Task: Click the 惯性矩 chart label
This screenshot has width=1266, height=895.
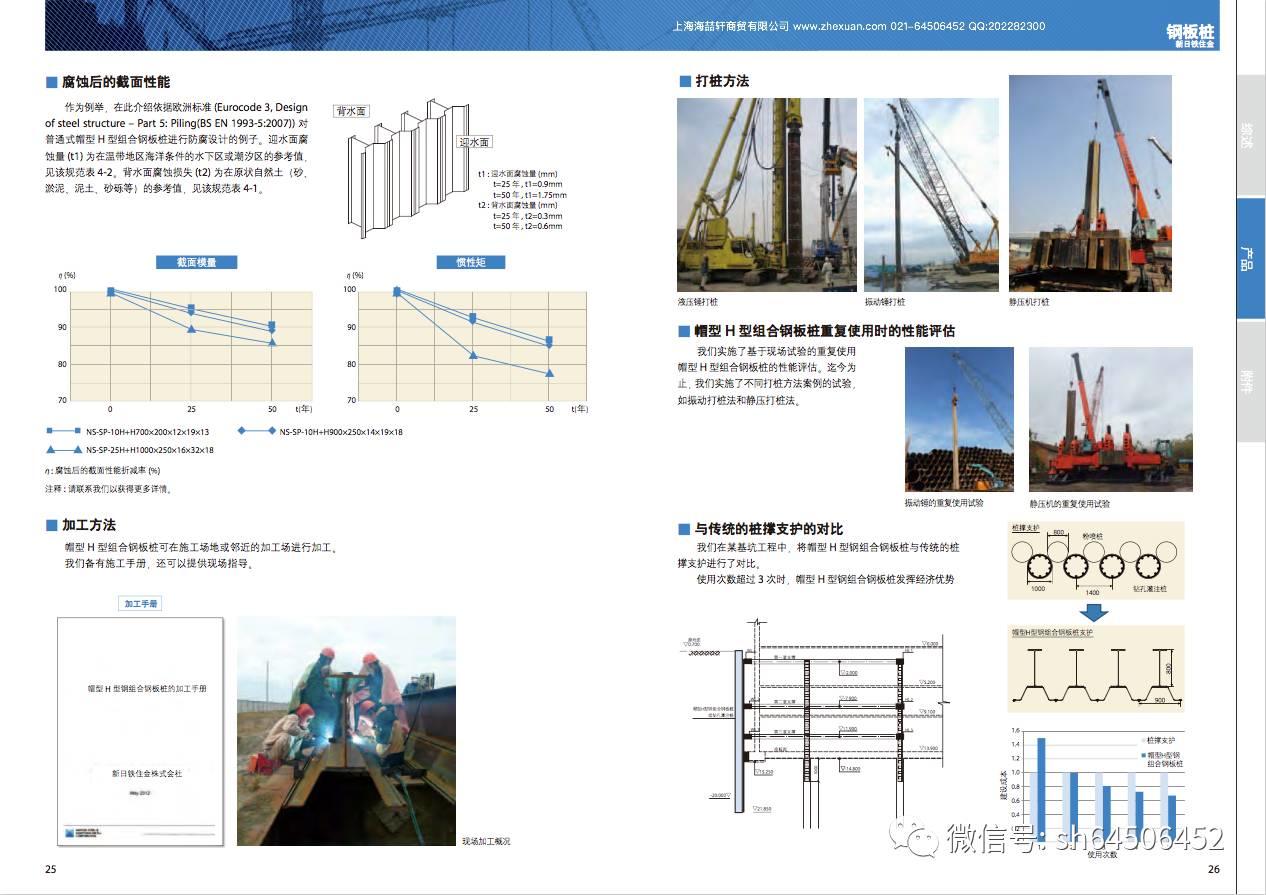Action: pos(470,262)
